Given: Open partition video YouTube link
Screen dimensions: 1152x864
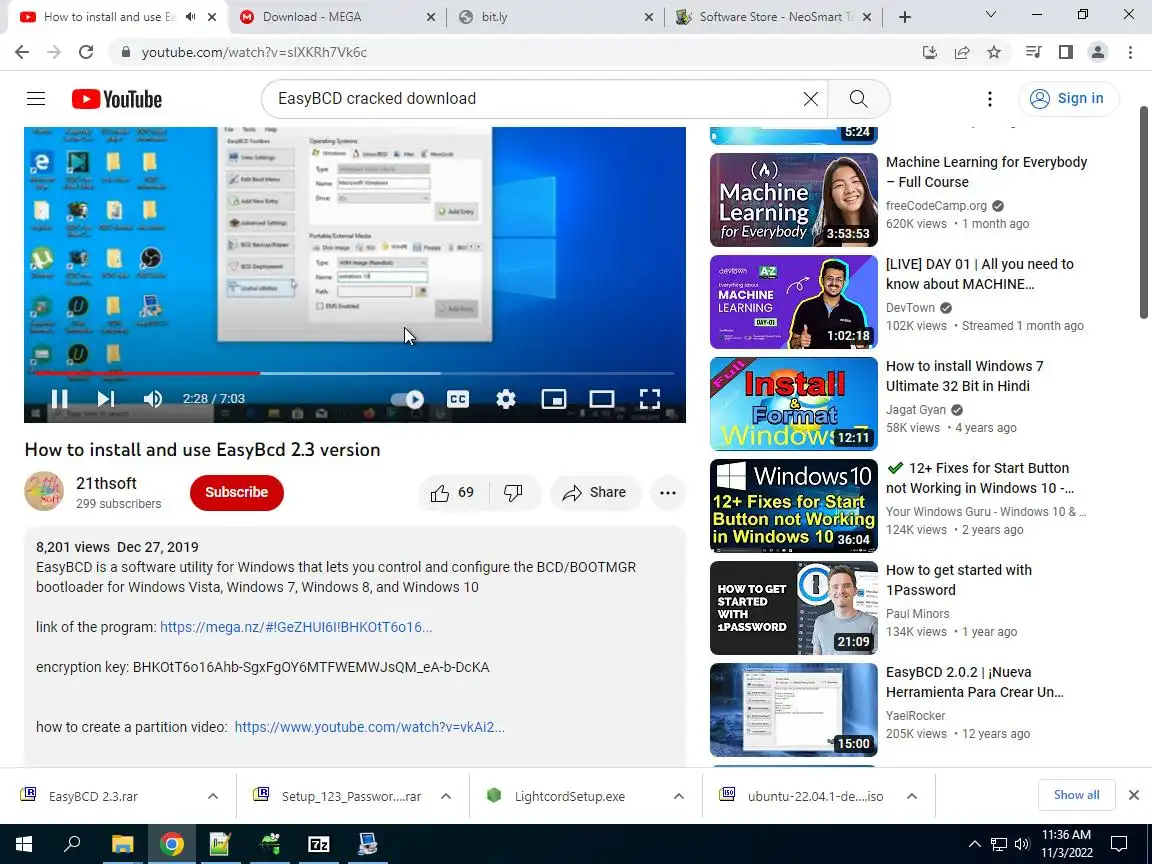Looking at the screenshot, I should tap(370, 727).
